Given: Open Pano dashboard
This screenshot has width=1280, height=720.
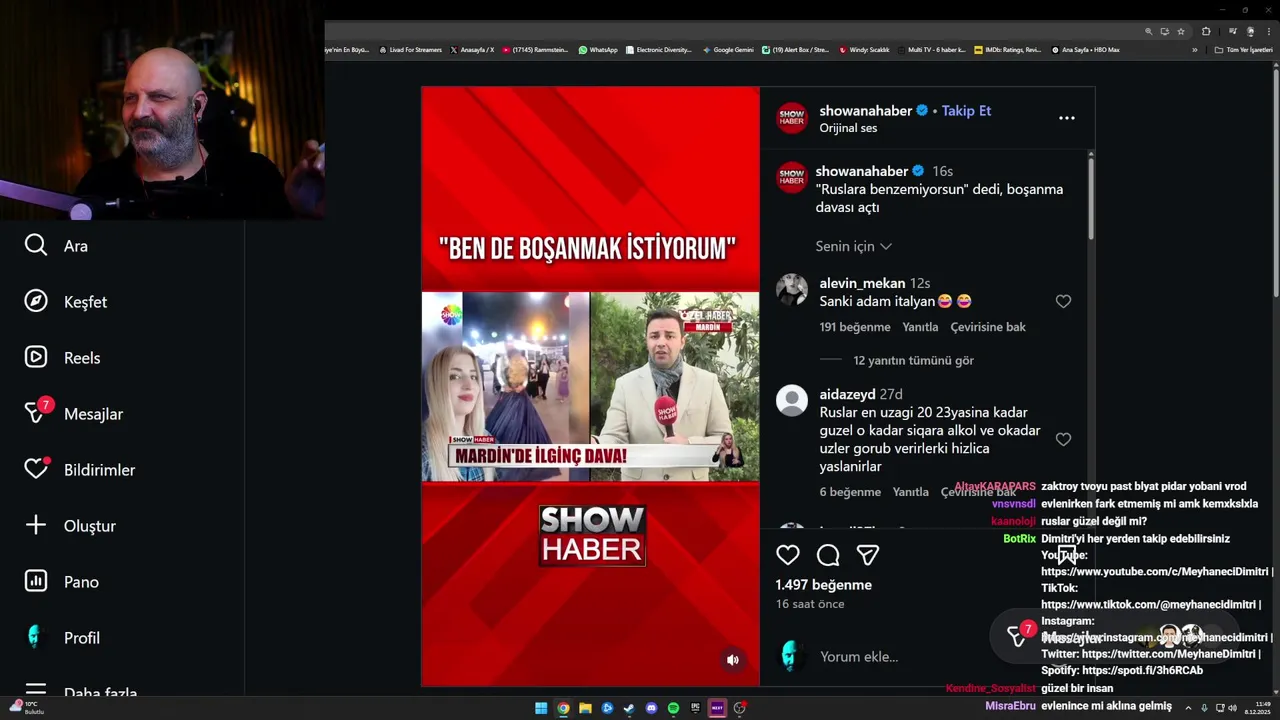Looking at the screenshot, I should (62, 582).
